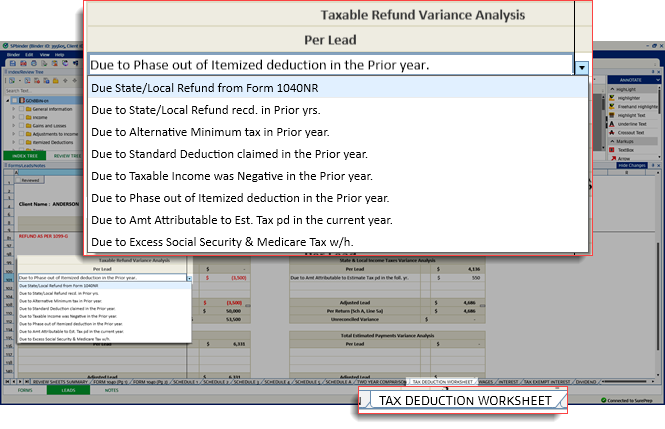Choose 'Due to Excess Social Security & Medicare Tax w/h.'

point(338,242)
